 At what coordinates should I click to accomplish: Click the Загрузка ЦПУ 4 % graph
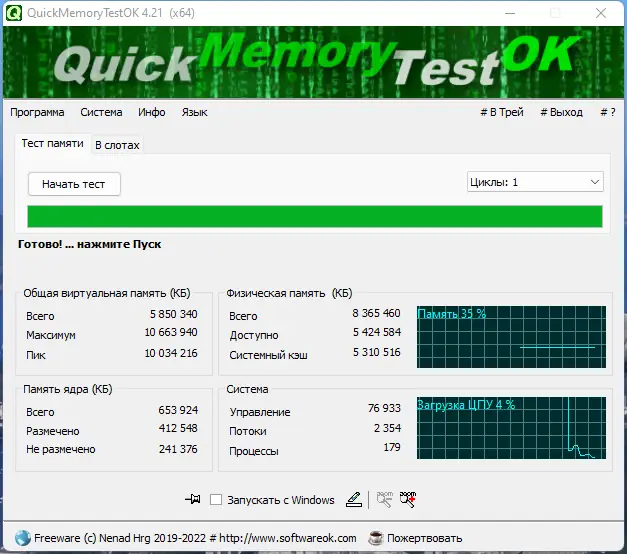(x=511, y=428)
